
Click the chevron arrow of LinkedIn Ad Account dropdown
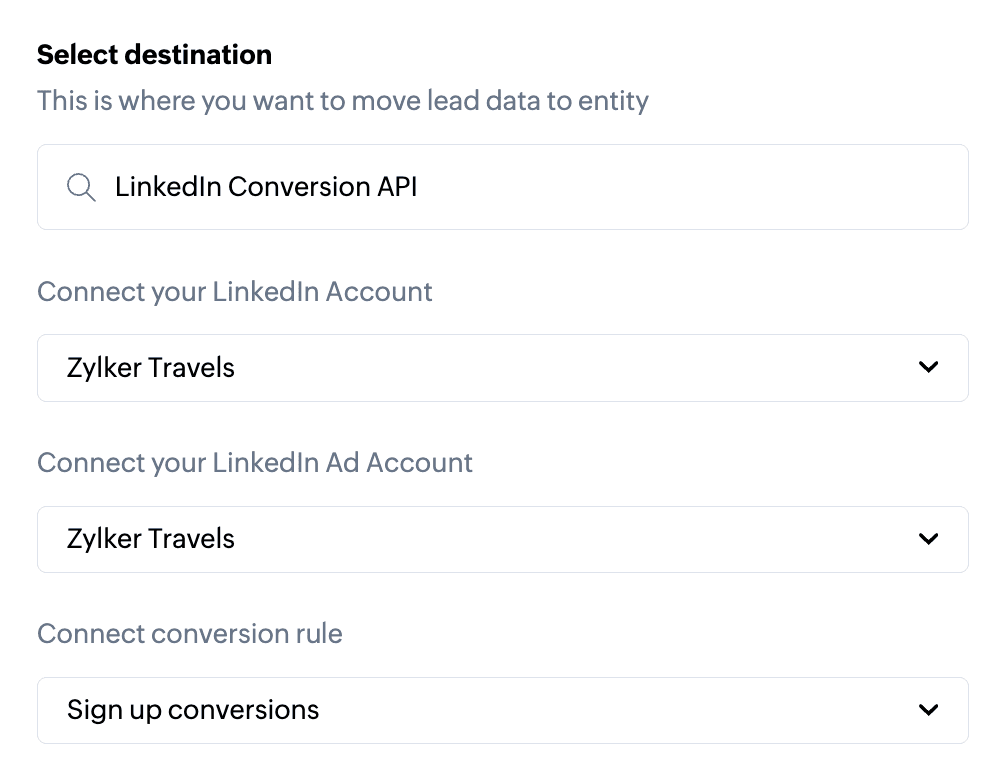(928, 539)
